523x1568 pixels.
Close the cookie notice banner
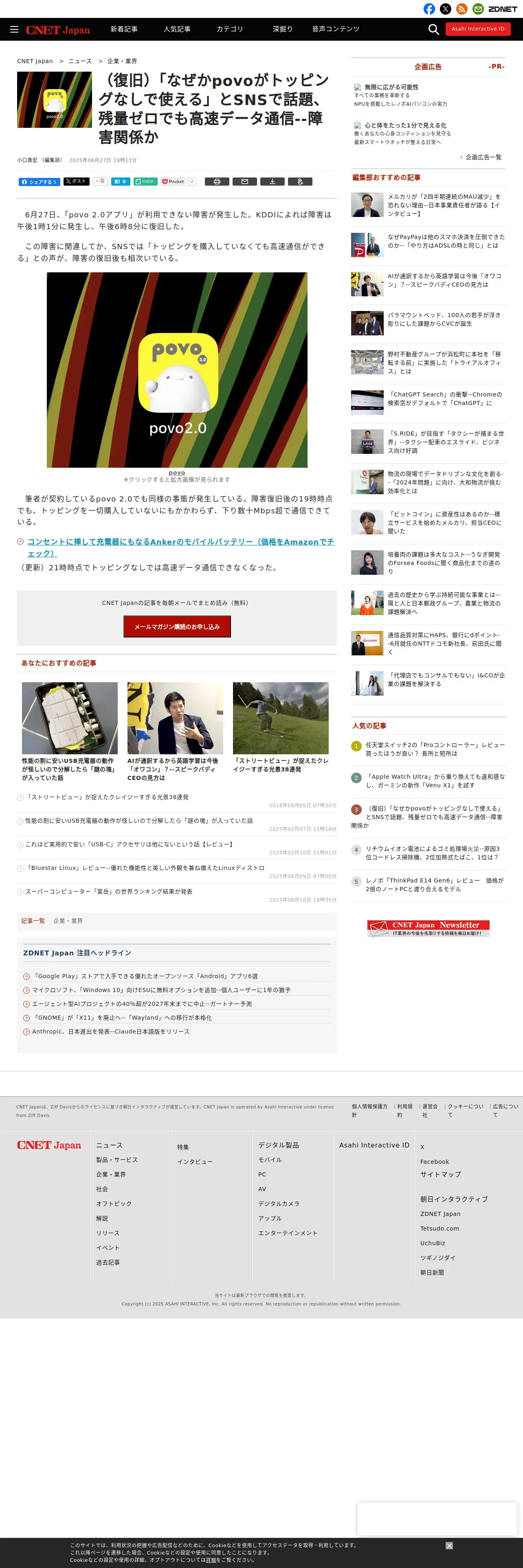(x=449, y=1546)
